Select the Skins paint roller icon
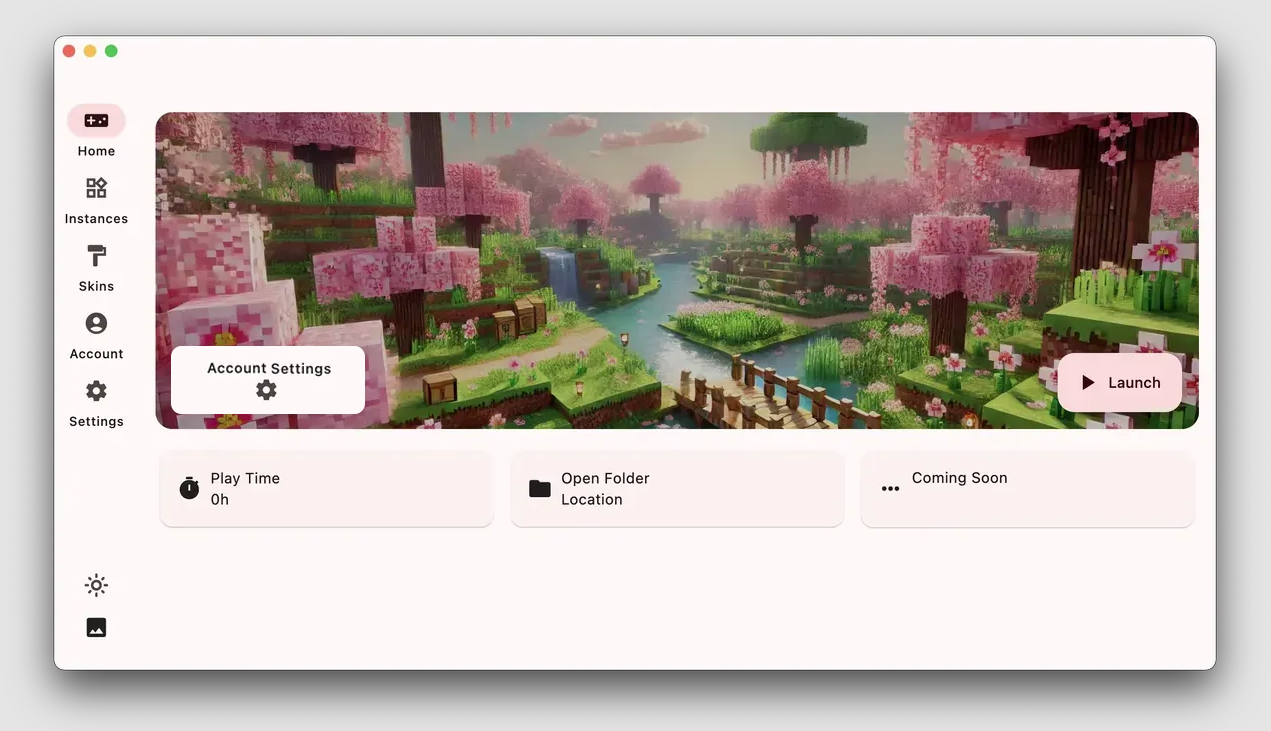This screenshot has height=731, width=1271. point(96,256)
